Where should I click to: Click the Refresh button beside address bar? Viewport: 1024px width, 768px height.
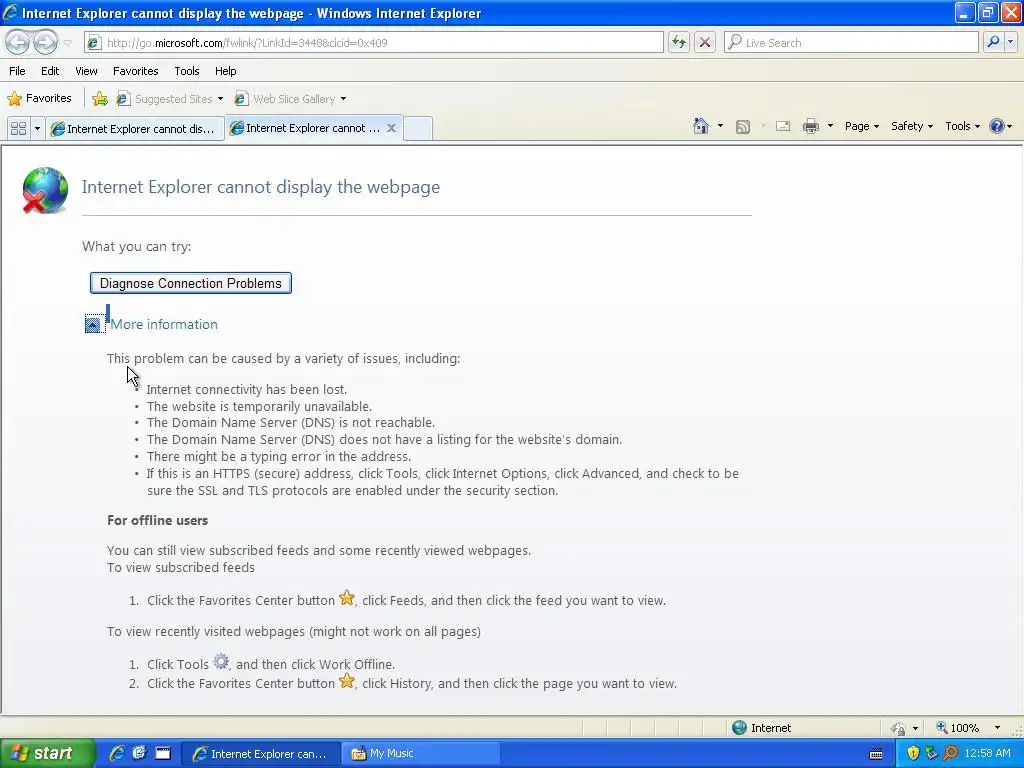tap(679, 42)
